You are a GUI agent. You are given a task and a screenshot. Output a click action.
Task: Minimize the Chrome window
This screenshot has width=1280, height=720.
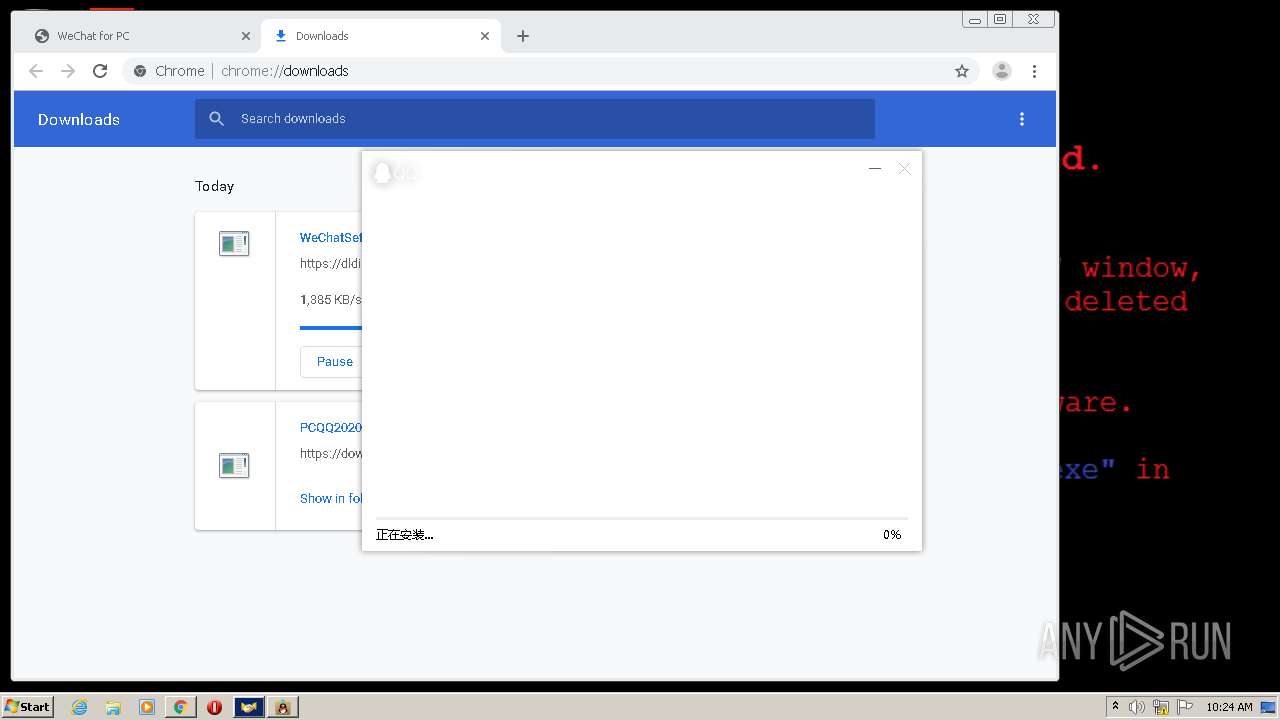(975, 19)
